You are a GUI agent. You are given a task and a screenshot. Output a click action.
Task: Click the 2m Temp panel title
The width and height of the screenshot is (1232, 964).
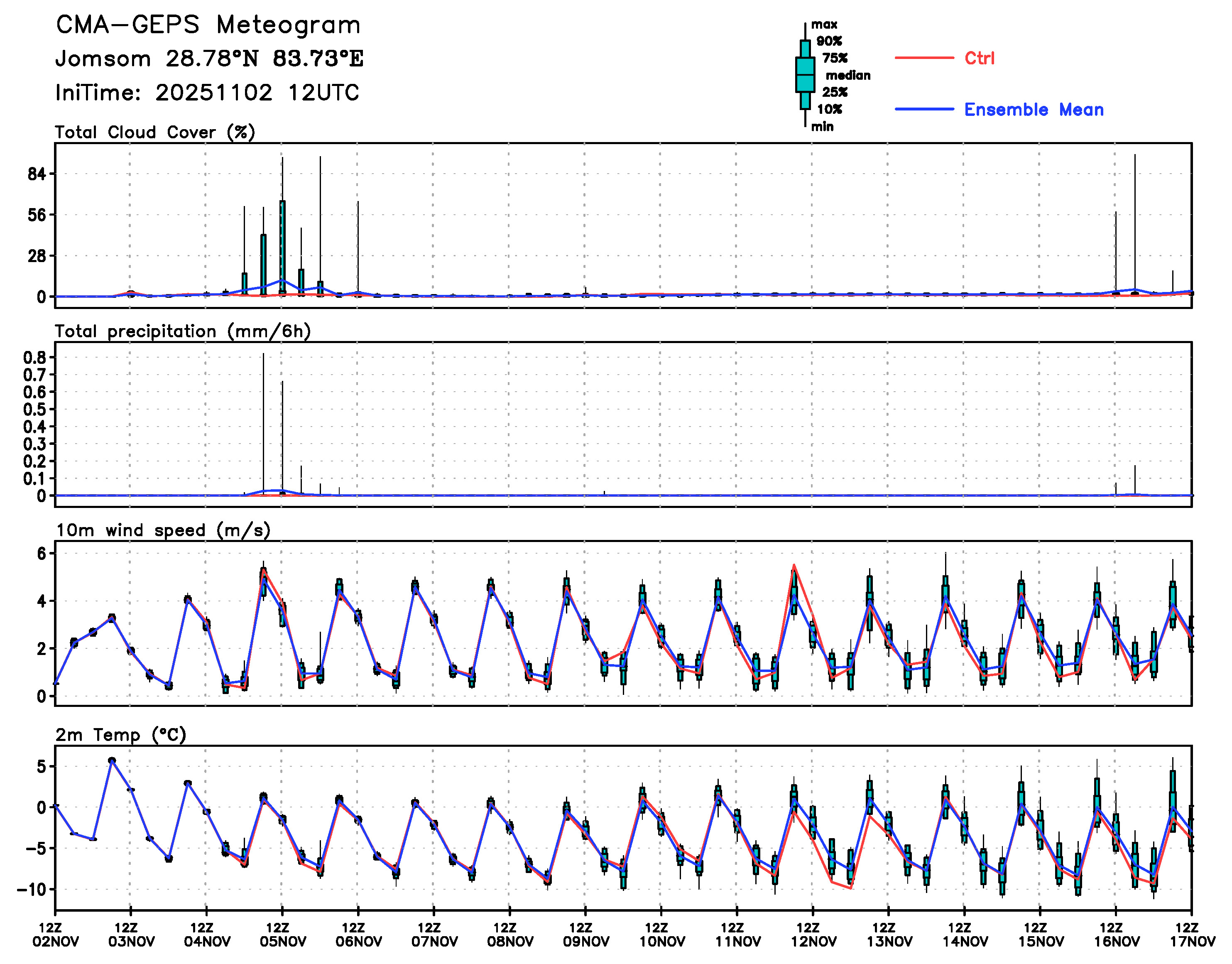(x=121, y=735)
